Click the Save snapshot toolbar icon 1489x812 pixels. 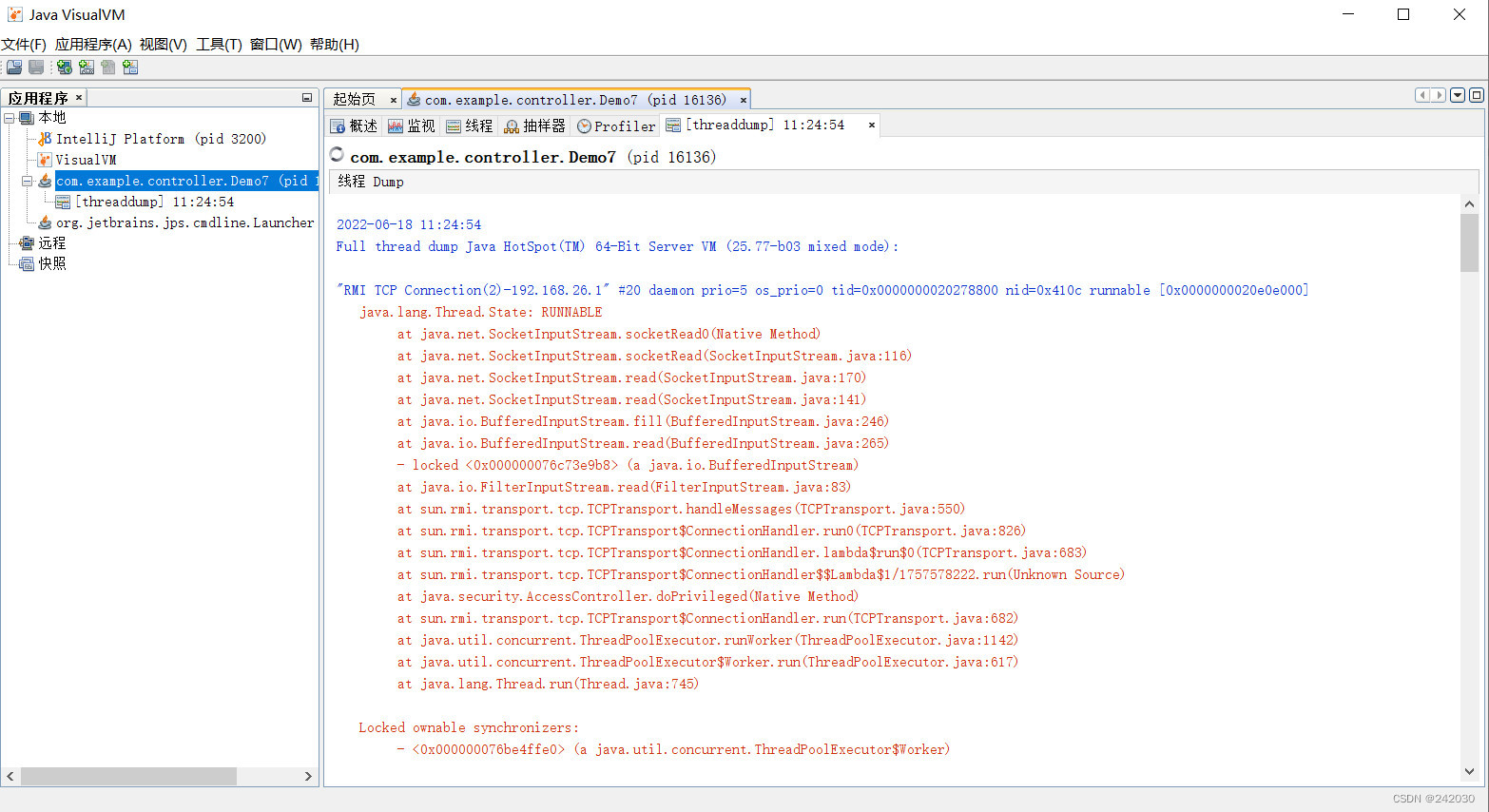click(x=36, y=68)
